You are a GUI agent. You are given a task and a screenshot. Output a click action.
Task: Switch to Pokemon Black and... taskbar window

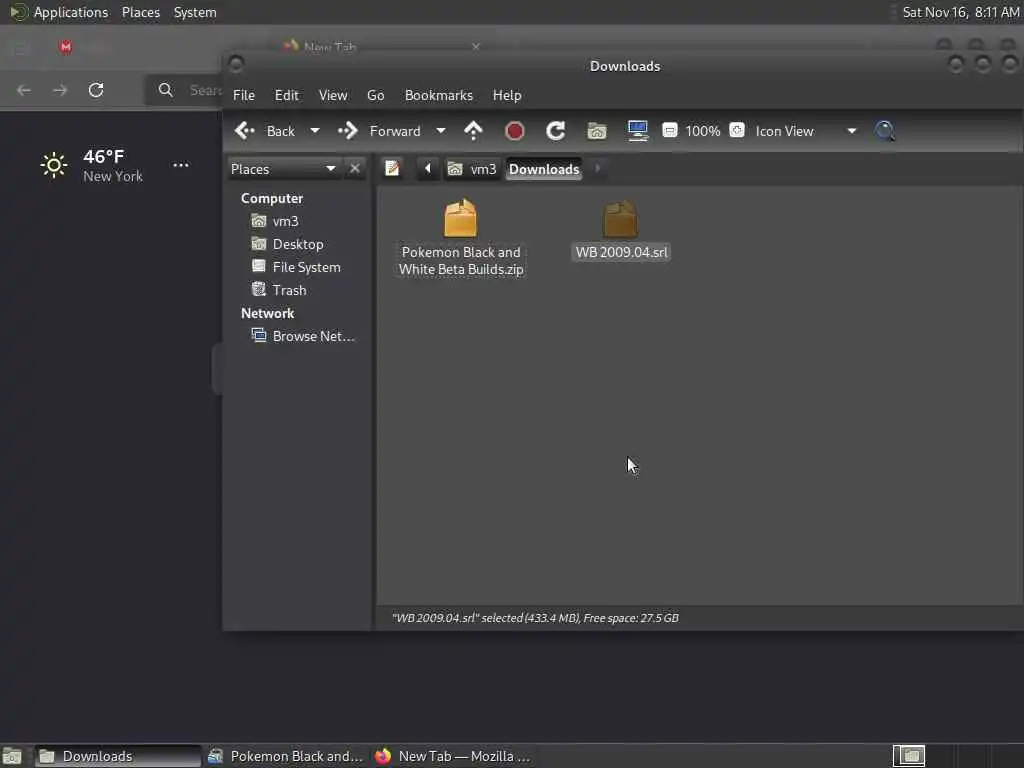point(285,756)
